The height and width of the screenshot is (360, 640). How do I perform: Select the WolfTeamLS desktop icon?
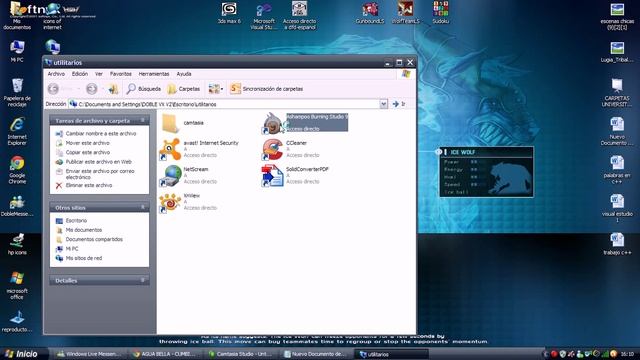405,13
